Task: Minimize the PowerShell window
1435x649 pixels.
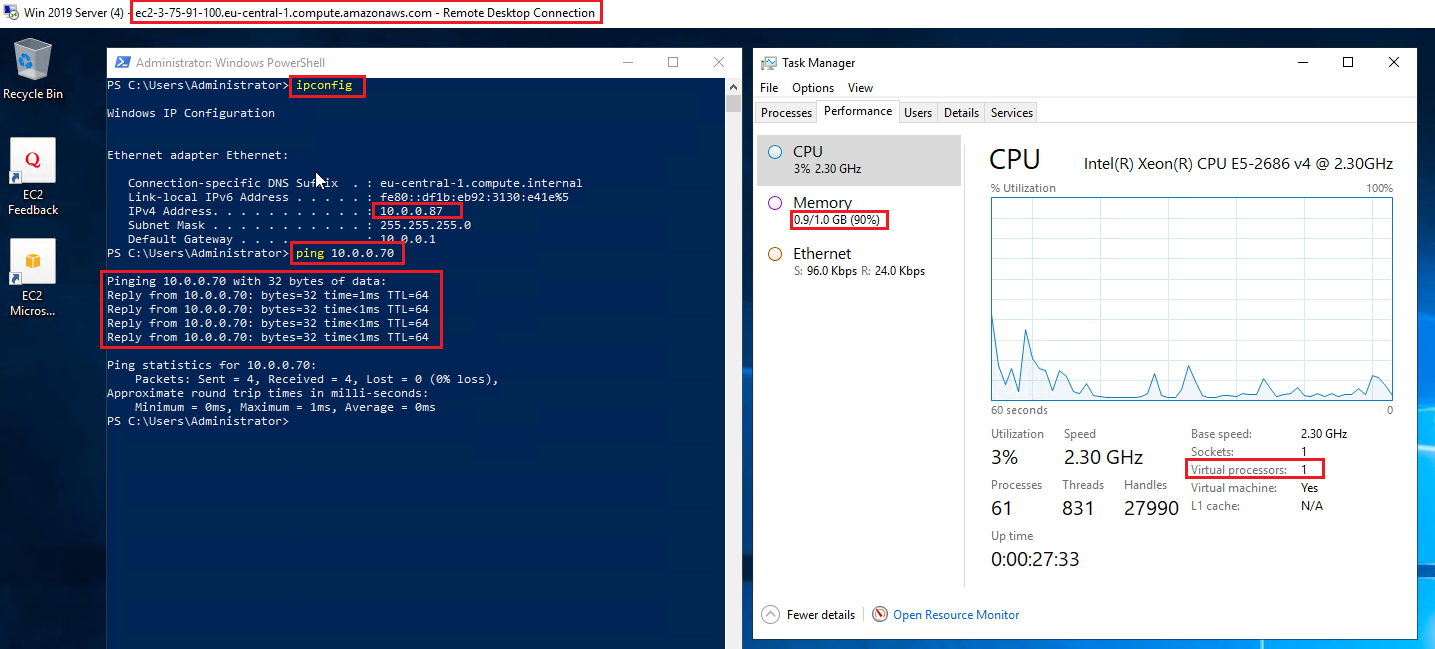Action: coord(628,62)
